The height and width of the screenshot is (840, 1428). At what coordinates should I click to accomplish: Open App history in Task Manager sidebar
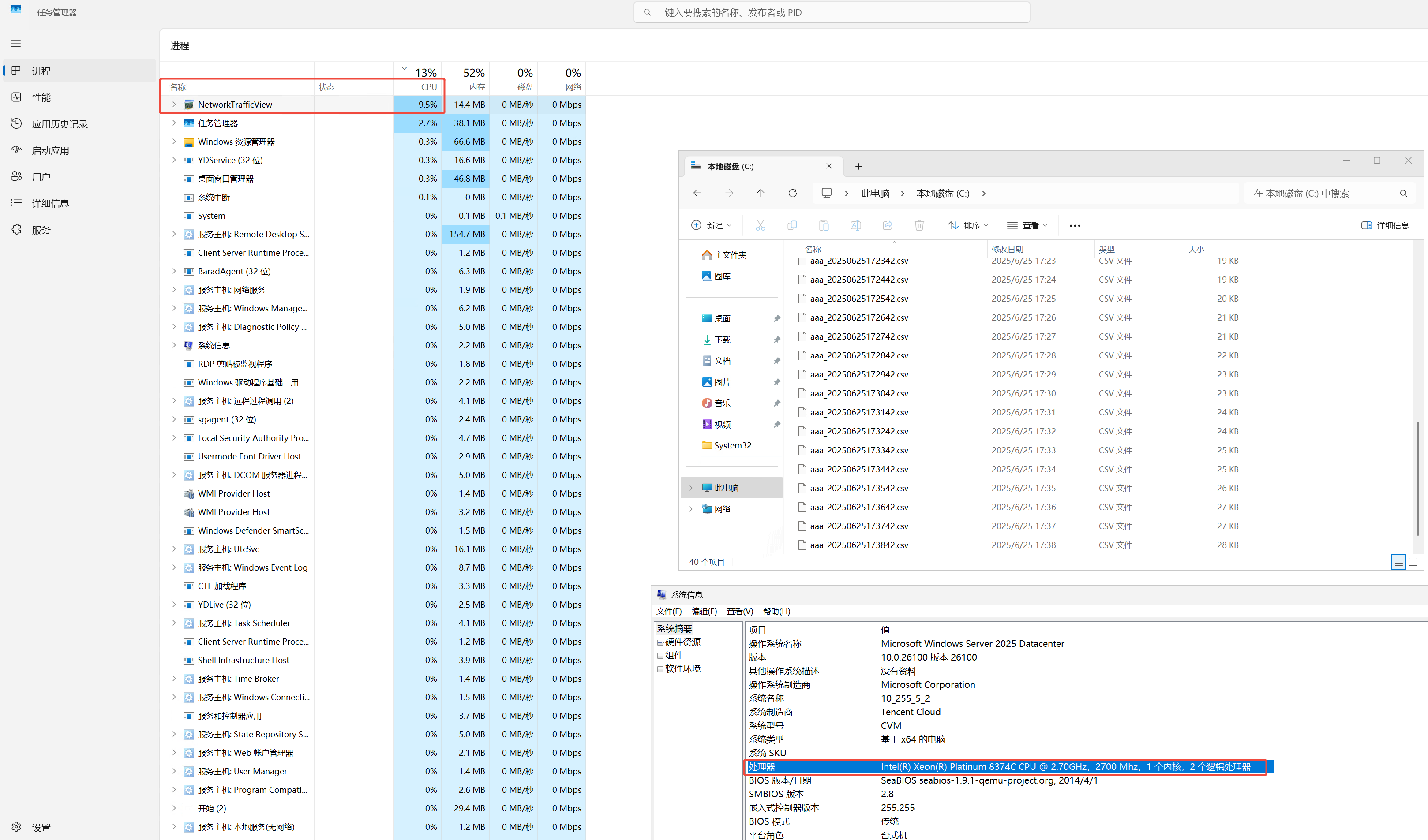pos(59,124)
